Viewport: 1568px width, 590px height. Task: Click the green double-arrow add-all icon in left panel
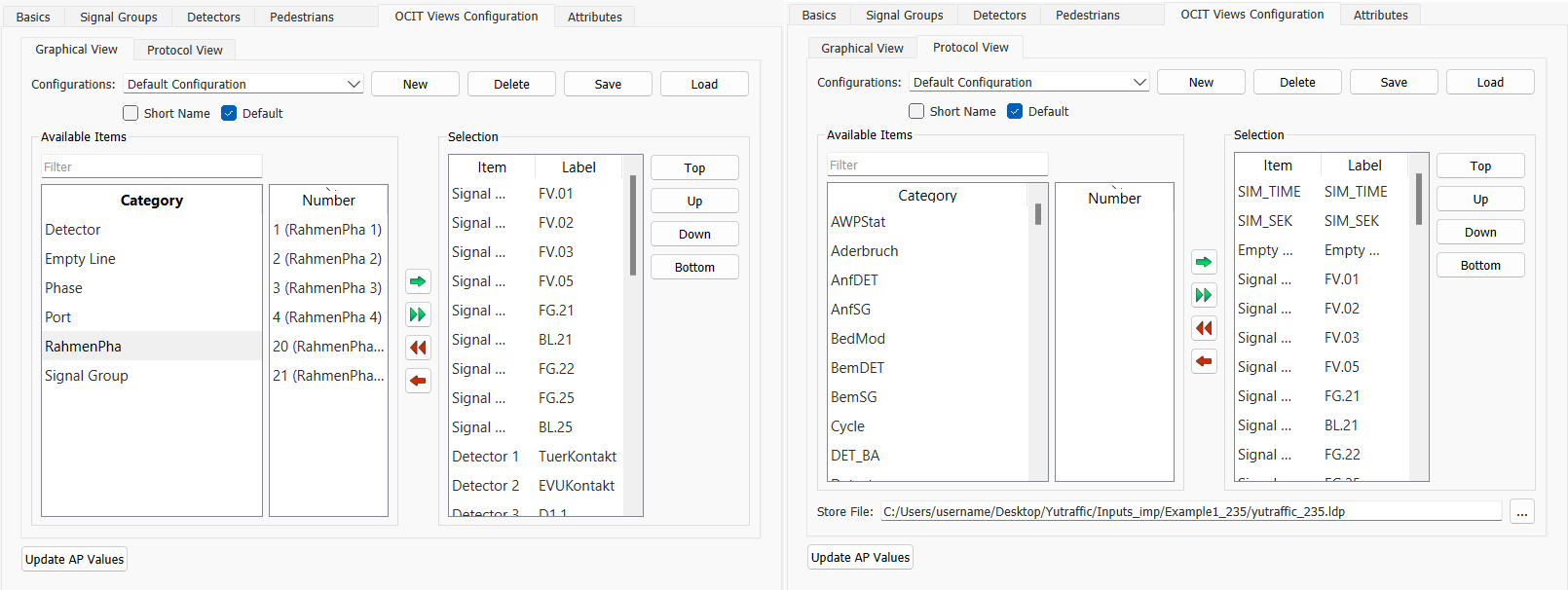coord(418,314)
